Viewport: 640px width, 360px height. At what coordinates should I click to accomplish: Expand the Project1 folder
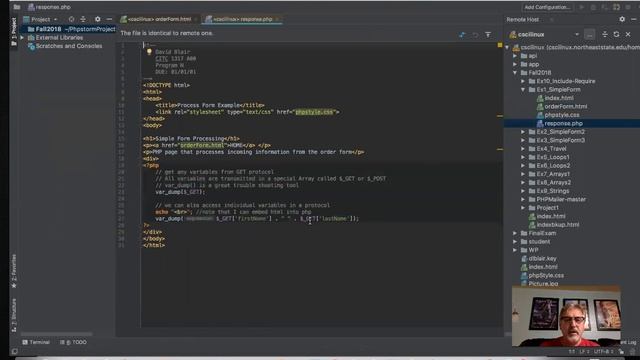[x=523, y=208]
